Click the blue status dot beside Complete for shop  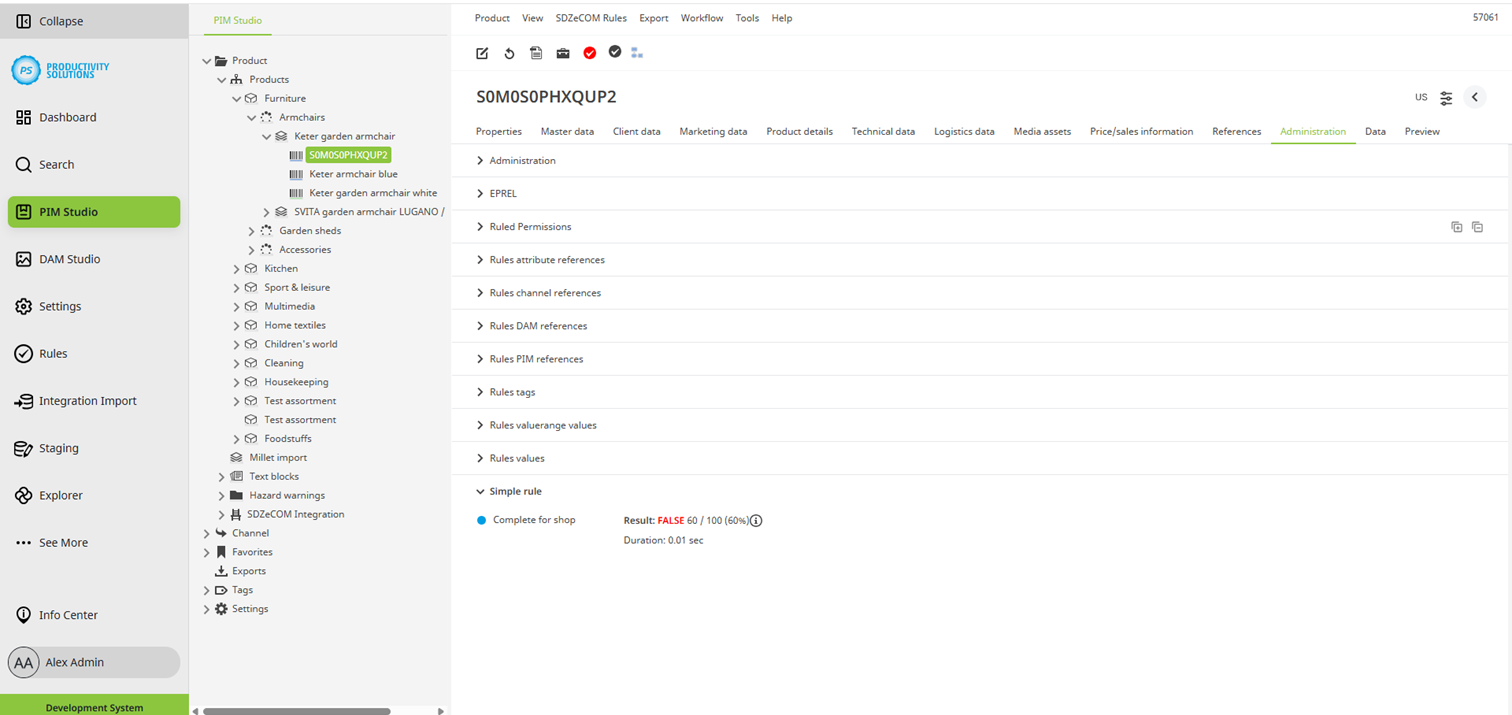tap(481, 520)
